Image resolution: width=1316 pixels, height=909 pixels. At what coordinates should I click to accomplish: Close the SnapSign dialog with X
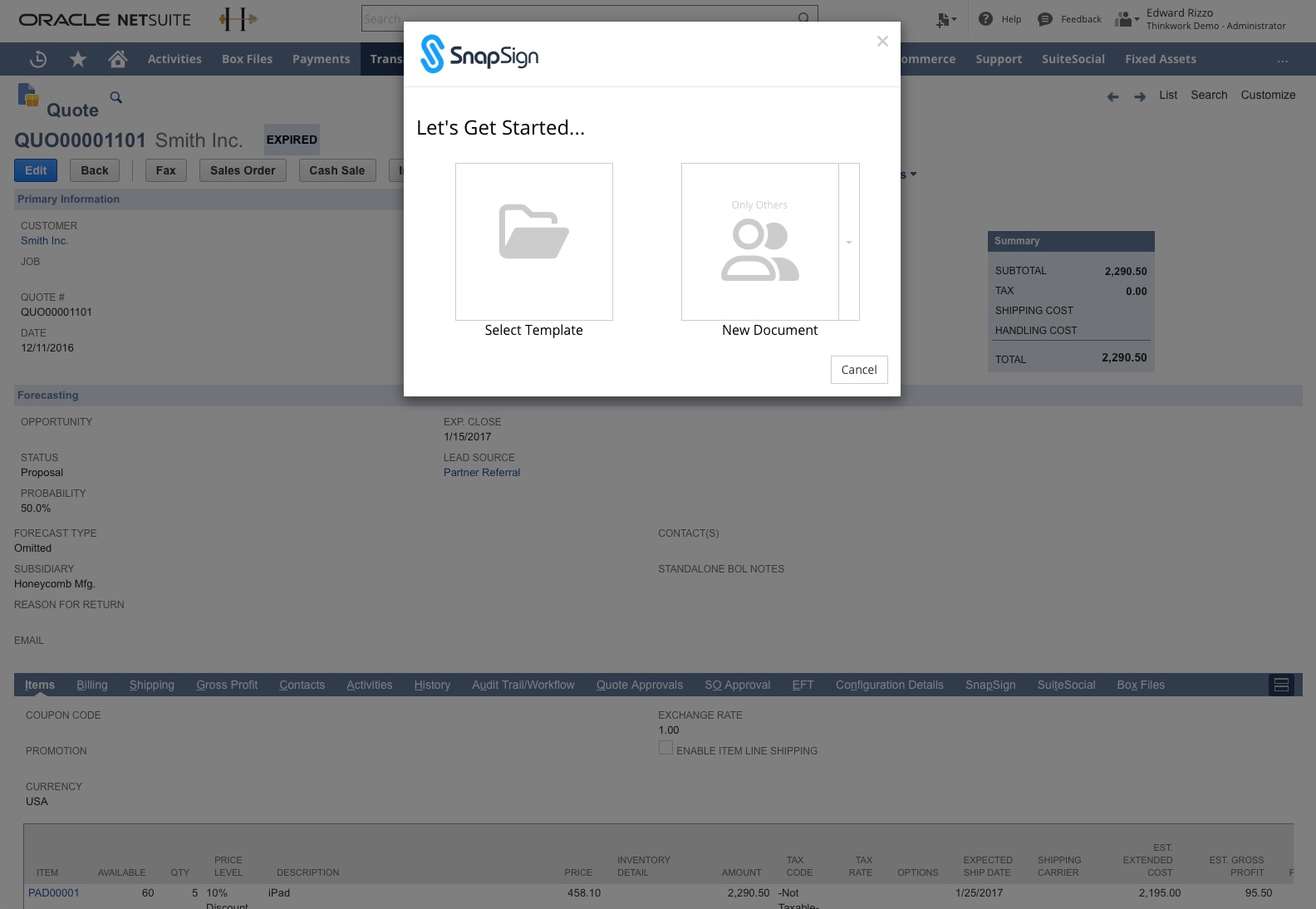(882, 42)
